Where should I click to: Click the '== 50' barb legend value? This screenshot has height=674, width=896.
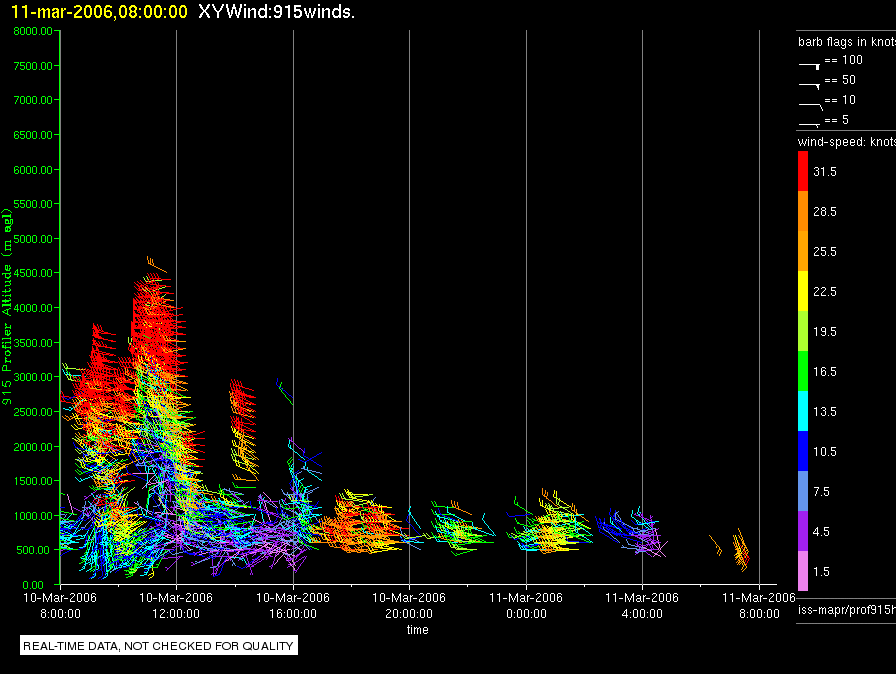[x=840, y=80]
